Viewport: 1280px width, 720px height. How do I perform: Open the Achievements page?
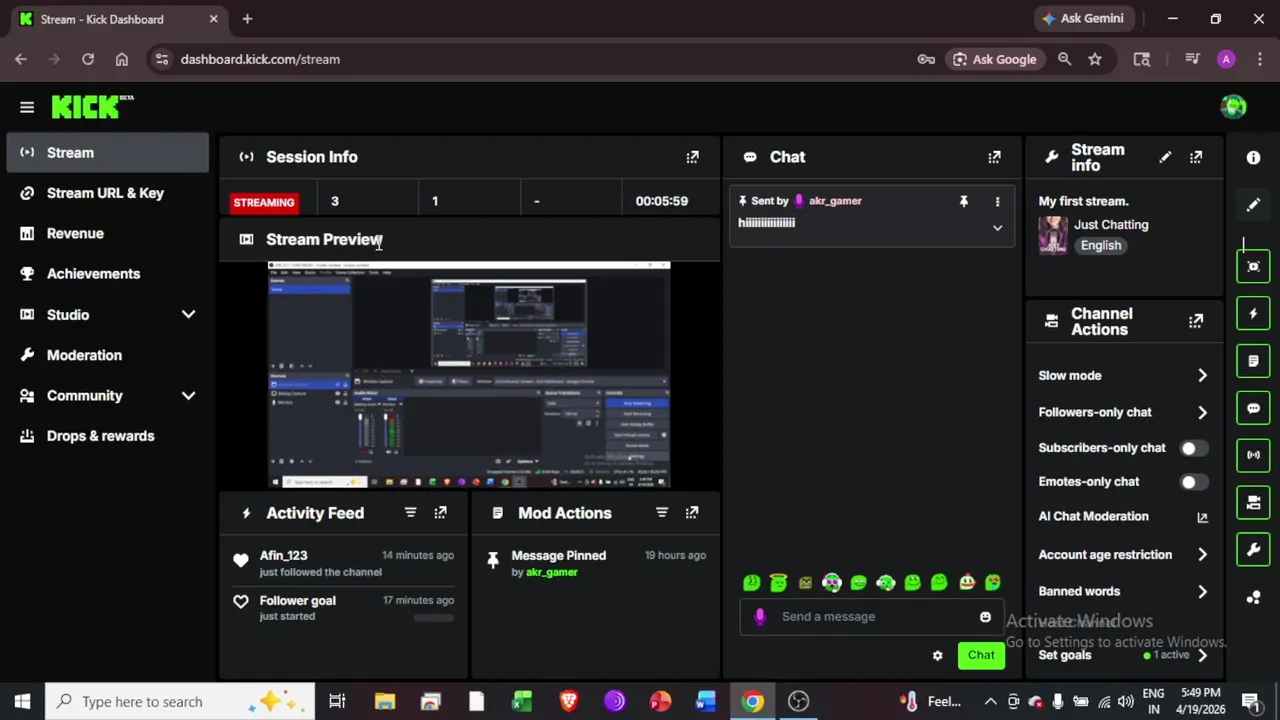pyautogui.click(x=108, y=274)
